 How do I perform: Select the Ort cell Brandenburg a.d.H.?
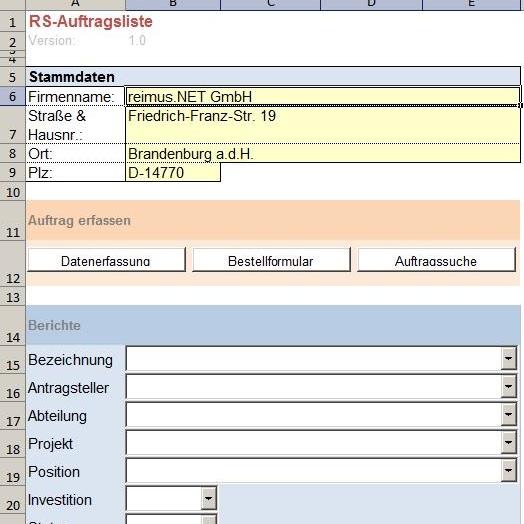coord(323,153)
